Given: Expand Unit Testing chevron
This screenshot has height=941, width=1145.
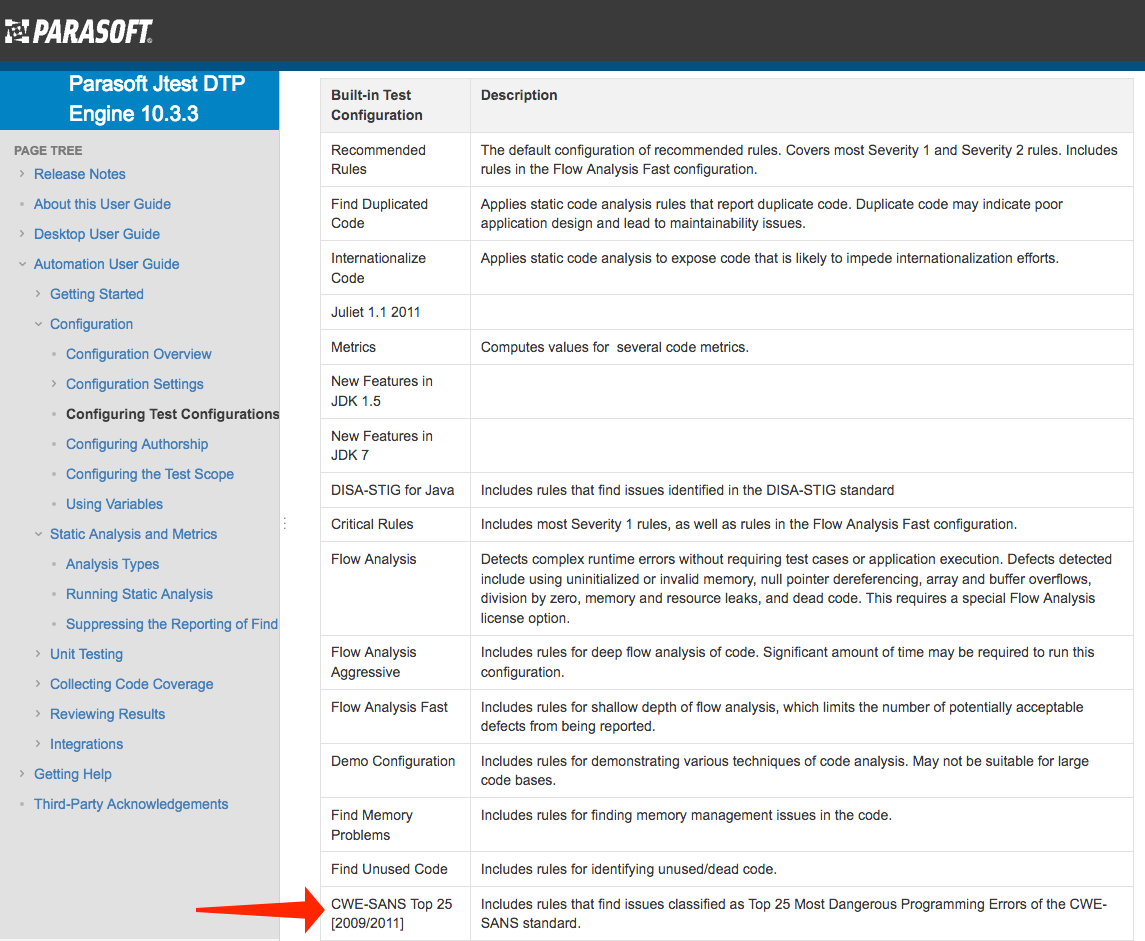Looking at the screenshot, I should [38, 653].
